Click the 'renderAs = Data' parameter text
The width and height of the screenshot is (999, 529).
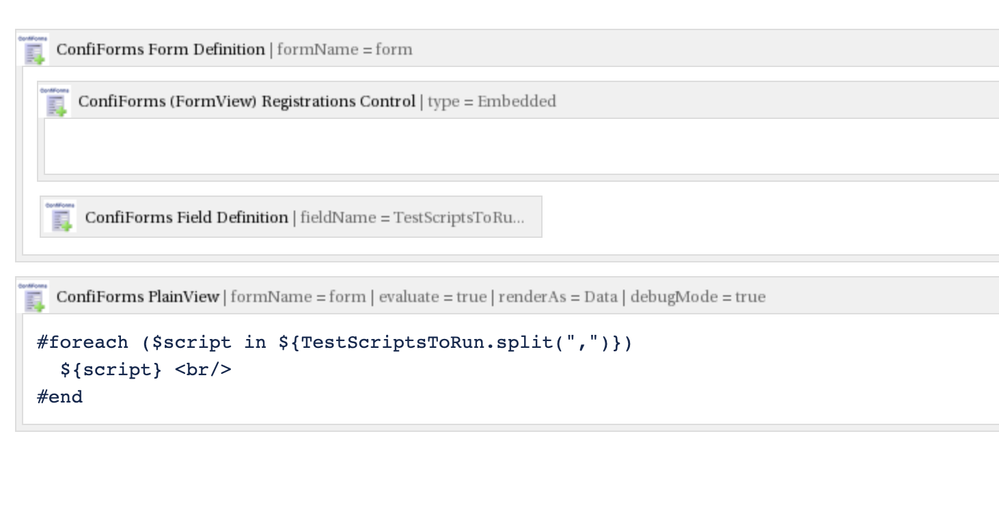coord(558,297)
